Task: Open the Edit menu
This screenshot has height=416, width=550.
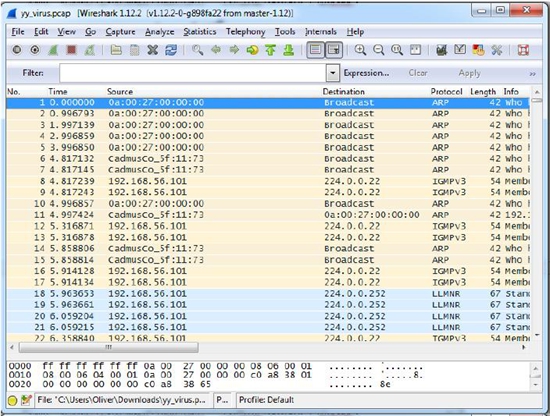Action: 41,32
